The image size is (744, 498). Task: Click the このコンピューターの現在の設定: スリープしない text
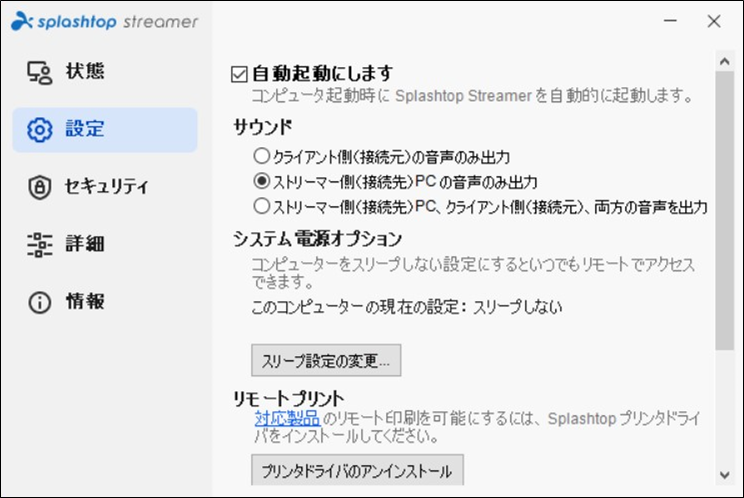[407, 307]
